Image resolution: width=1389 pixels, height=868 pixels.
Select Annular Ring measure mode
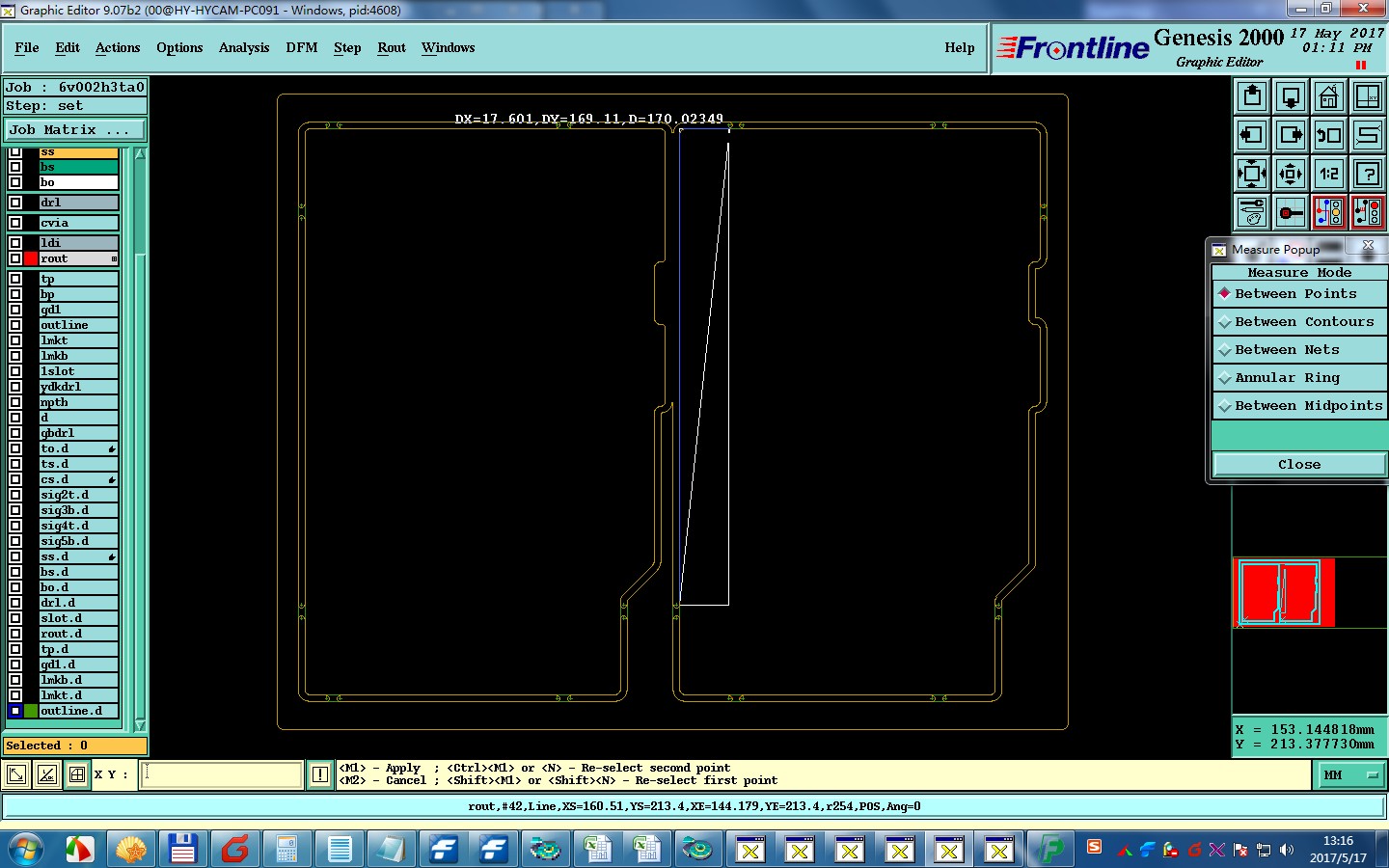pyautogui.click(x=1299, y=378)
